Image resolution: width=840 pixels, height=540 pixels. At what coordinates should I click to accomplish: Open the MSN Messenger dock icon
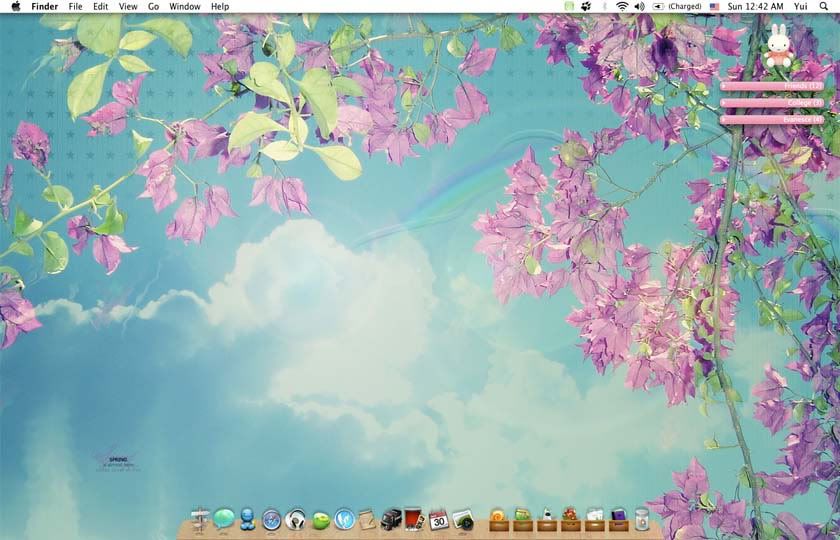pyautogui.click(x=248, y=519)
